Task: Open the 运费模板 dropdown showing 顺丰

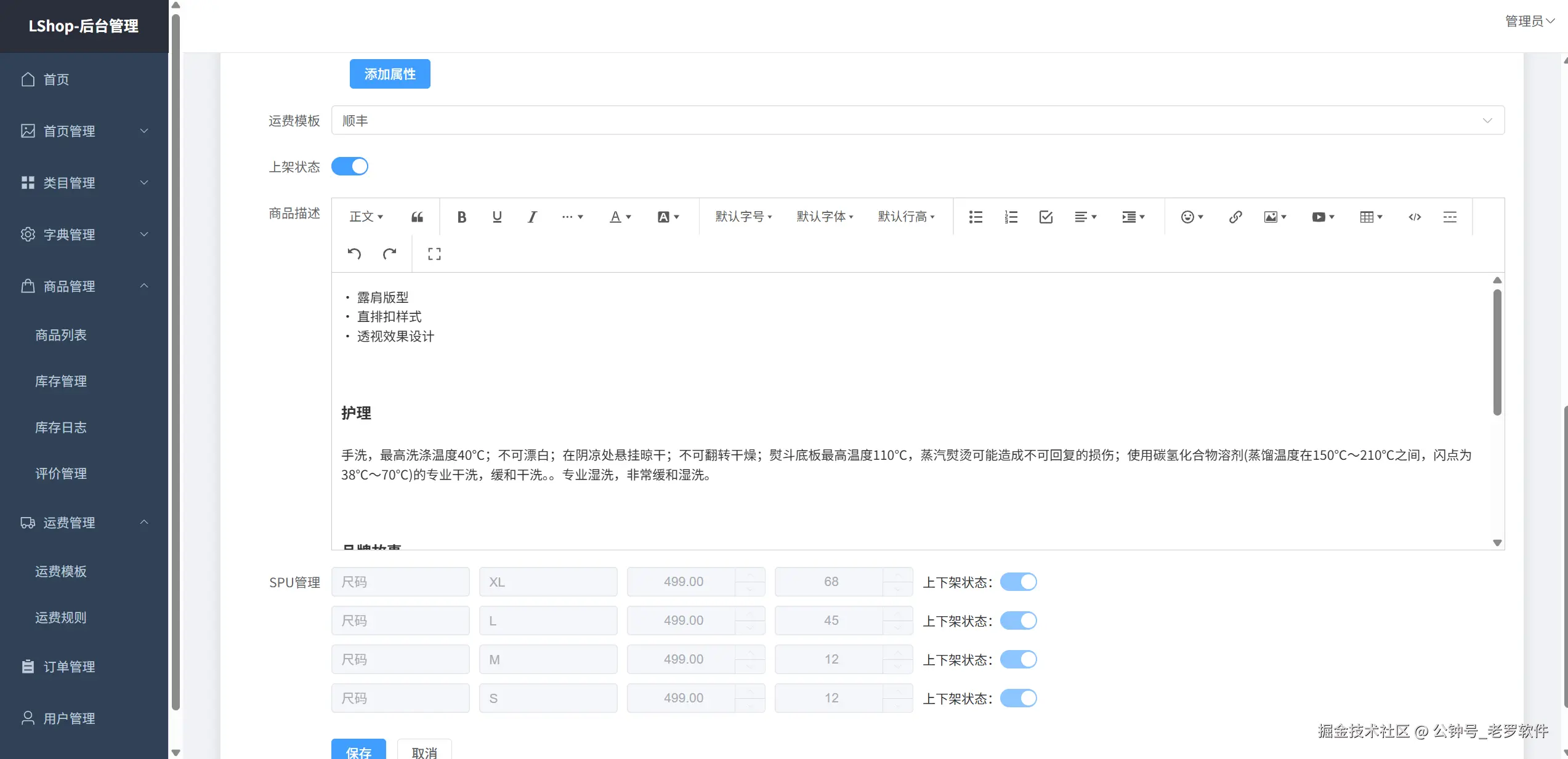Action: (918, 121)
